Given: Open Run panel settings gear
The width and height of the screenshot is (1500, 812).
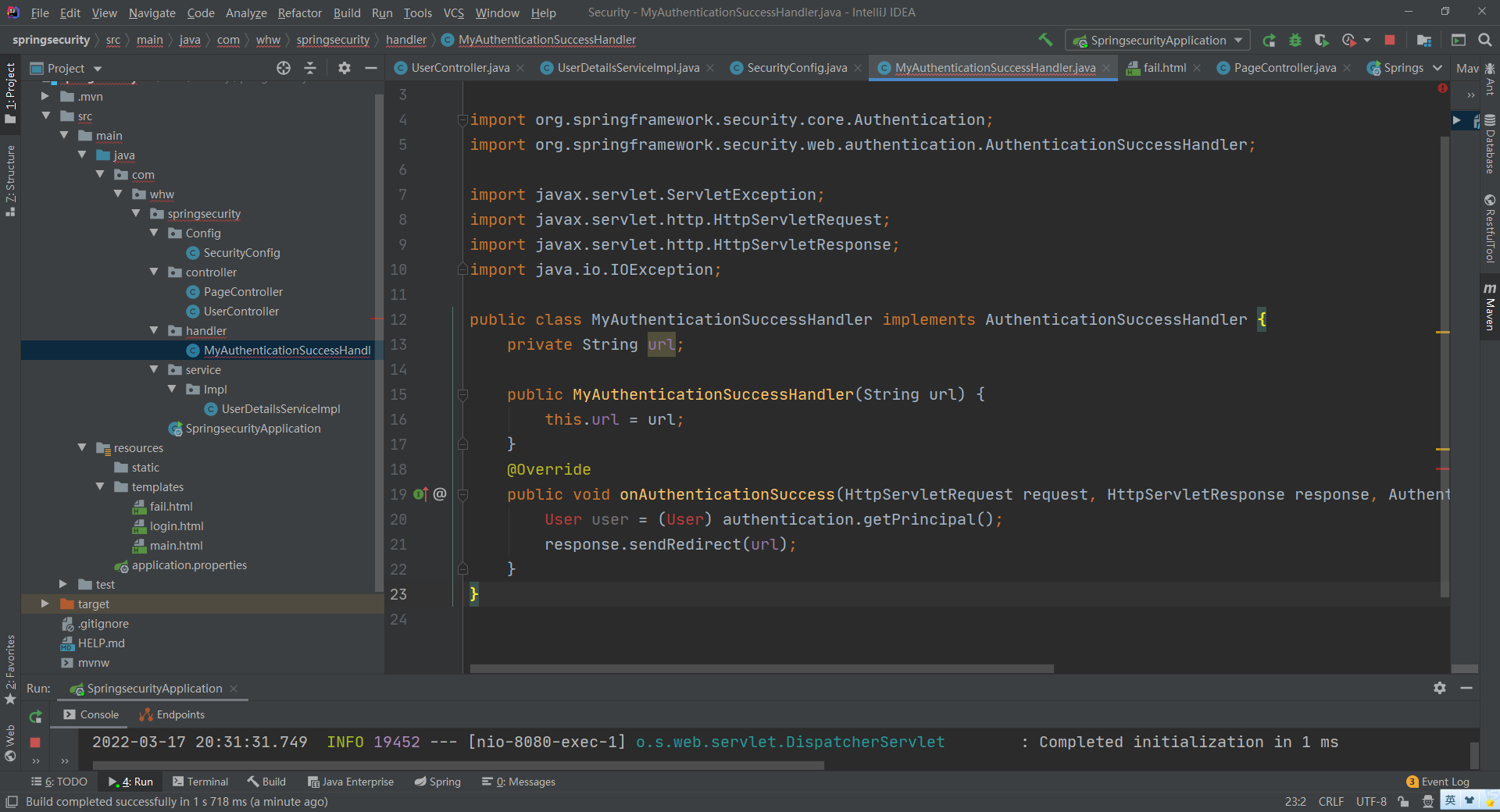Looking at the screenshot, I should click(1440, 688).
